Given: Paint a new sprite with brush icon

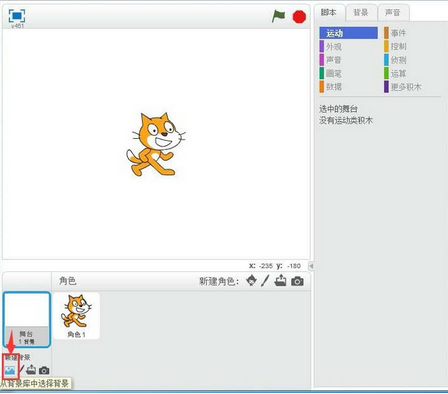Looking at the screenshot, I should click(265, 281).
